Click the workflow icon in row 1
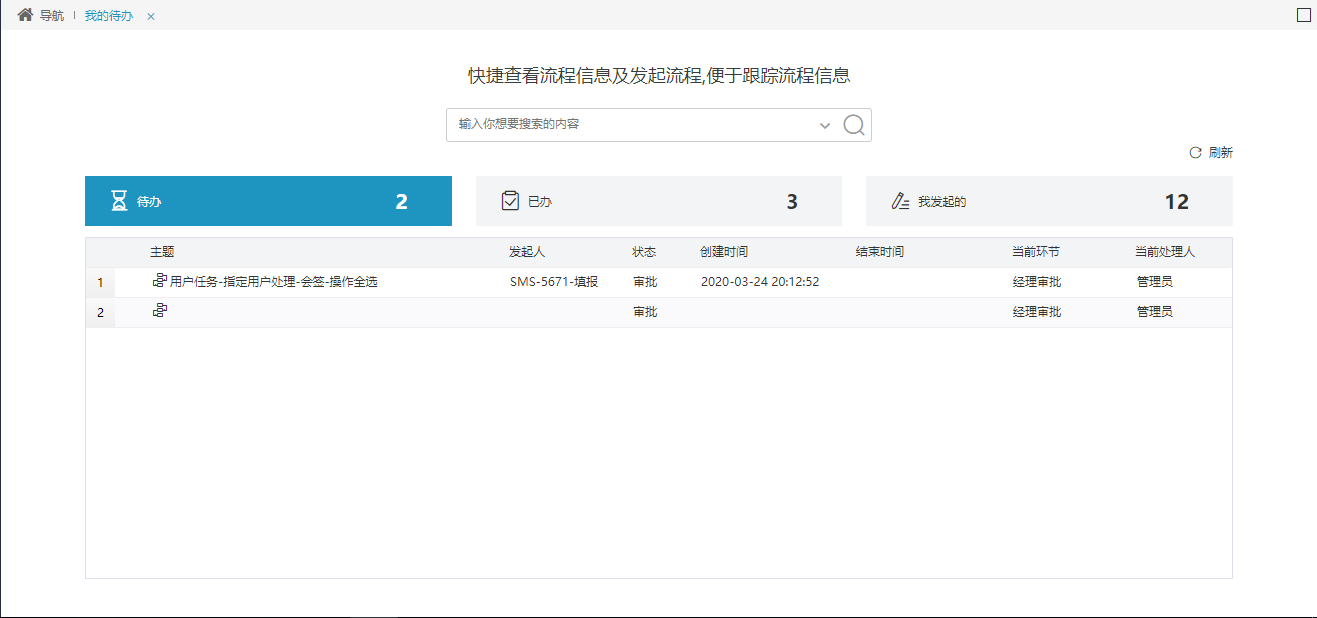 click(159, 281)
